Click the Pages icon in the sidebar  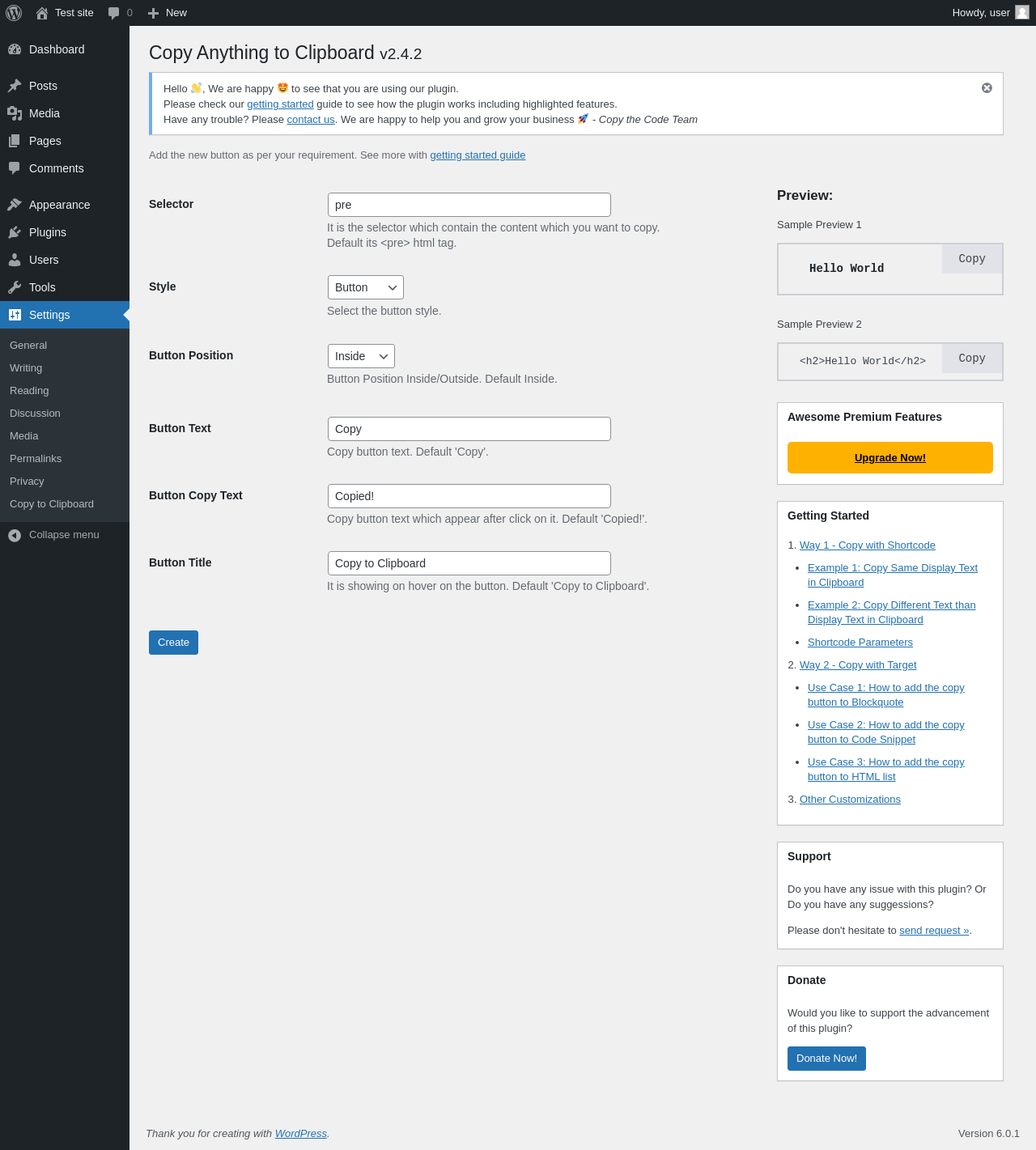click(x=15, y=141)
